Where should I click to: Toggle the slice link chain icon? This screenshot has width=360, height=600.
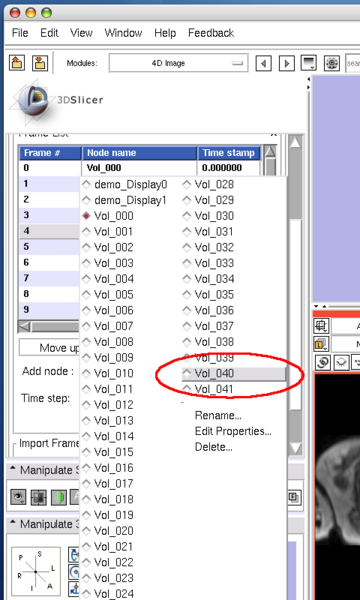323,362
